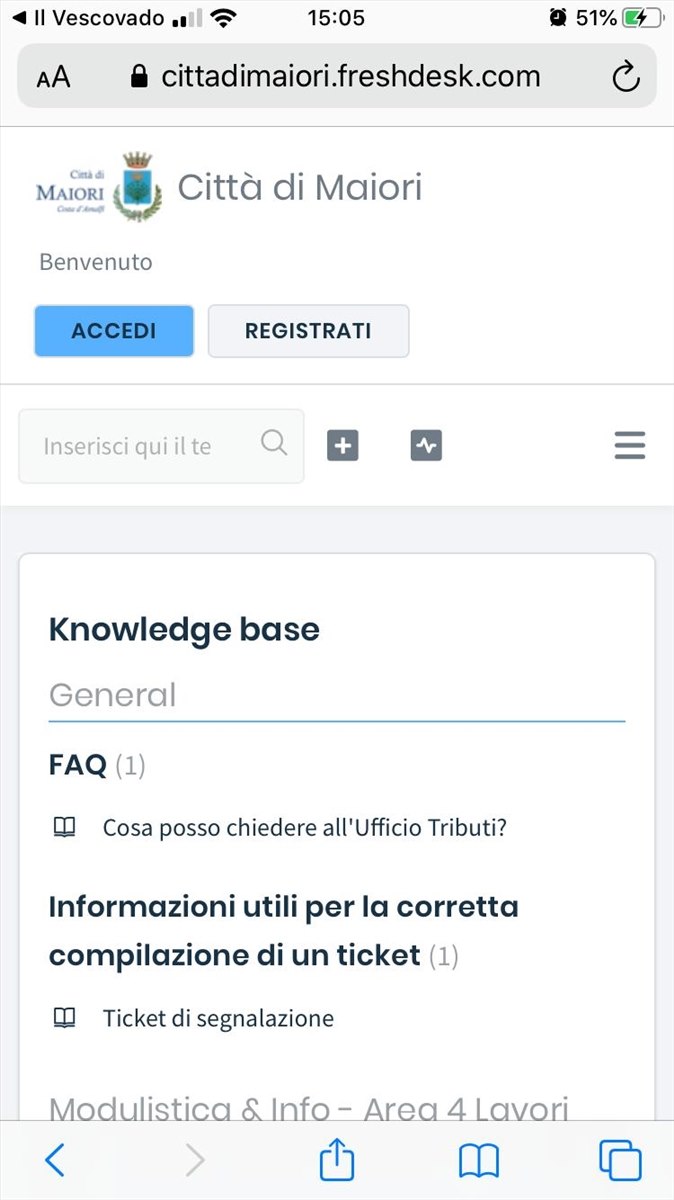Open the FAQ folder heading
Screen dimensions: 674x1200
click(78, 765)
